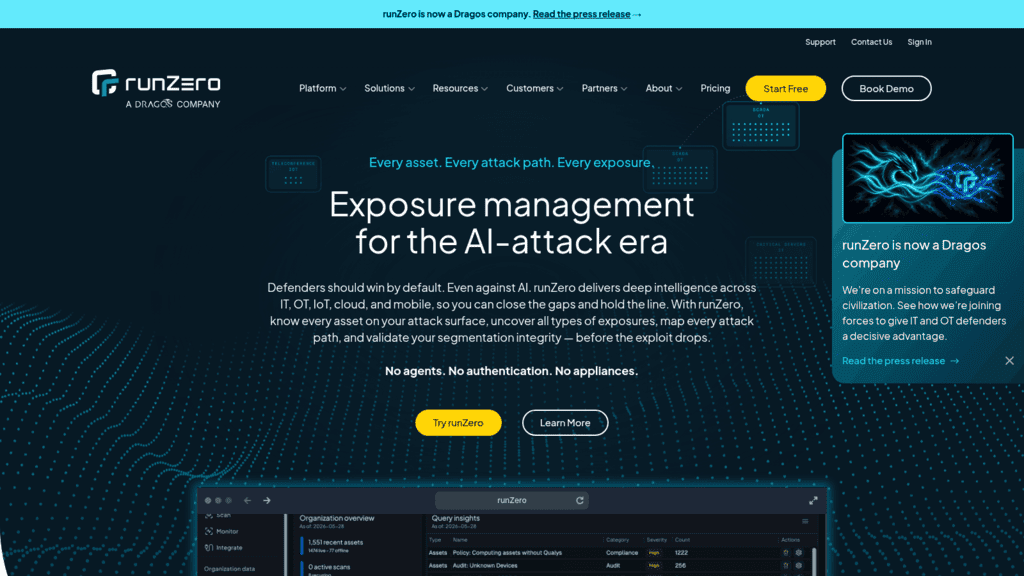
Task: Click the runZero preview address bar
Action: (x=511, y=500)
